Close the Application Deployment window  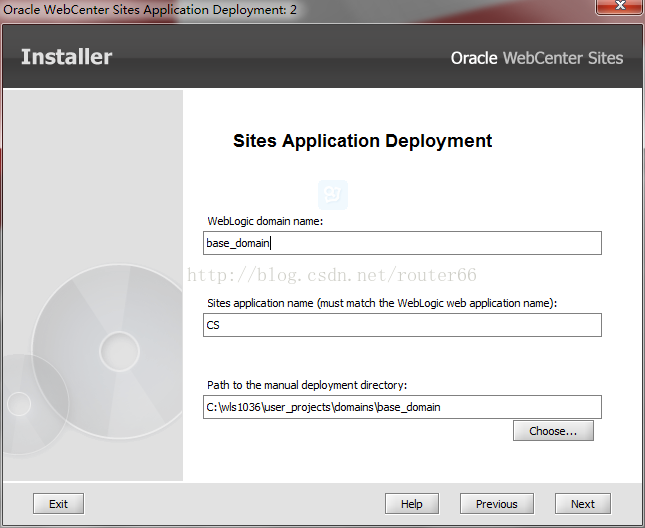pos(620,6)
